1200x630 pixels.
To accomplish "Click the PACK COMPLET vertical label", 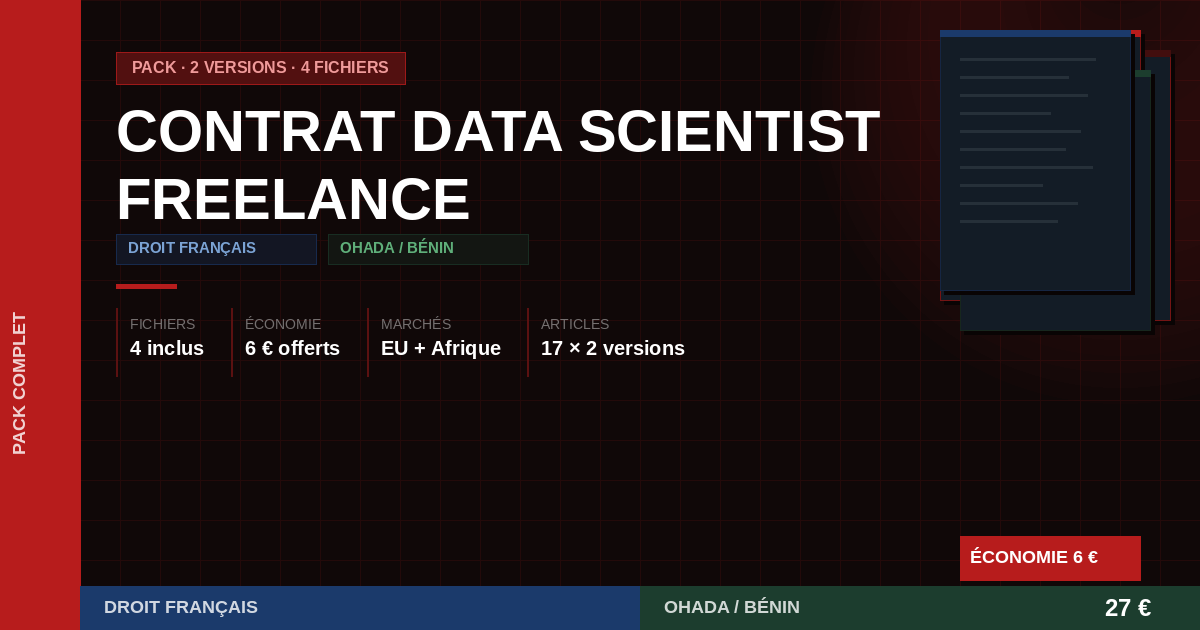I will pyautogui.click(x=19, y=383).
